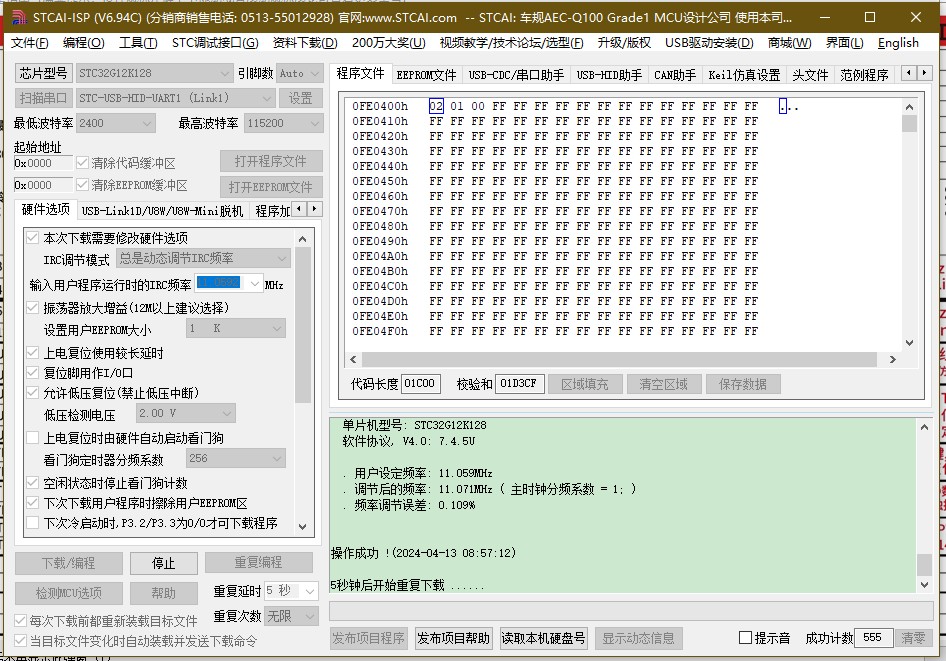Viewport: 946px width, 661px height.
Task: Toggle 本次下载需要修改硬件选项 checkbox
Action: (x=33, y=238)
